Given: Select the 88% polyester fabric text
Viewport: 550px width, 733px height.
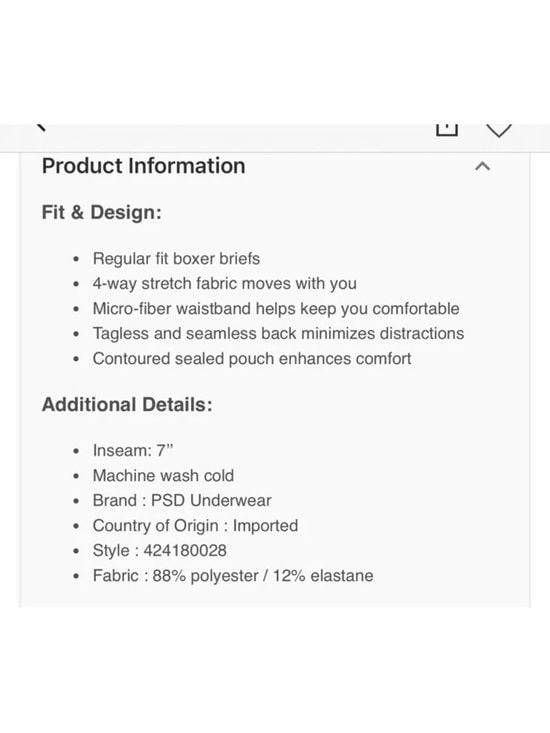Looking at the screenshot, I should [x=205, y=575].
